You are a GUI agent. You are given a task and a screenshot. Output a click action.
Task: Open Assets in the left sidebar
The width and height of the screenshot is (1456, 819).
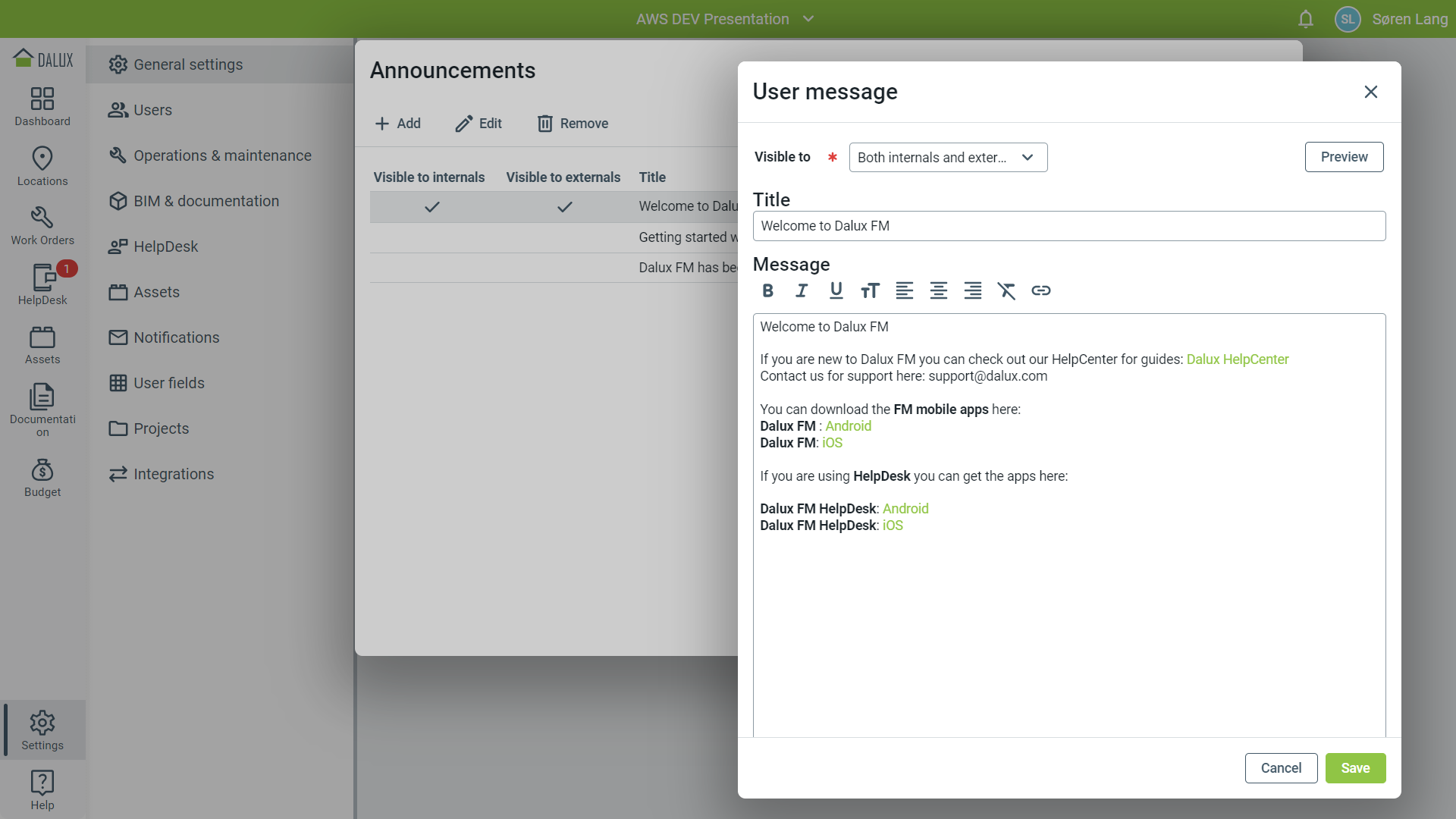(42, 345)
